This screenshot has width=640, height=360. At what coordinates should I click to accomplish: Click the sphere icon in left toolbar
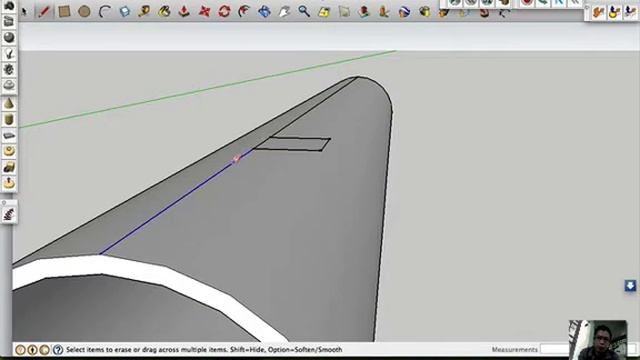(9, 38)
